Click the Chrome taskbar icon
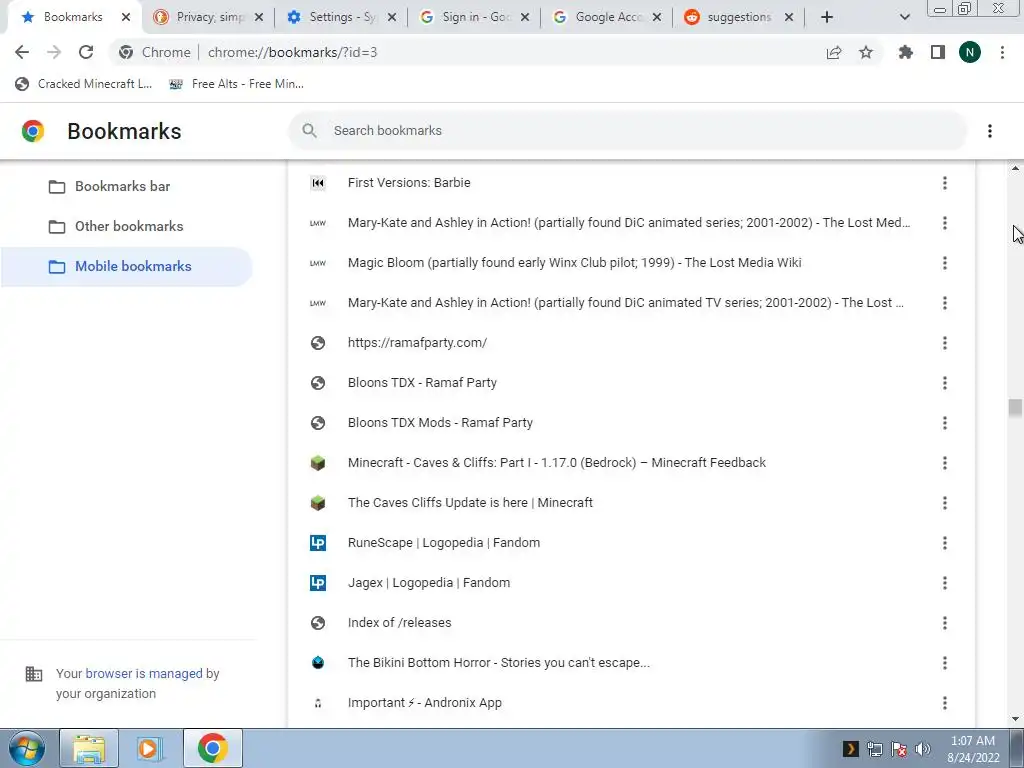 (212, 748)
